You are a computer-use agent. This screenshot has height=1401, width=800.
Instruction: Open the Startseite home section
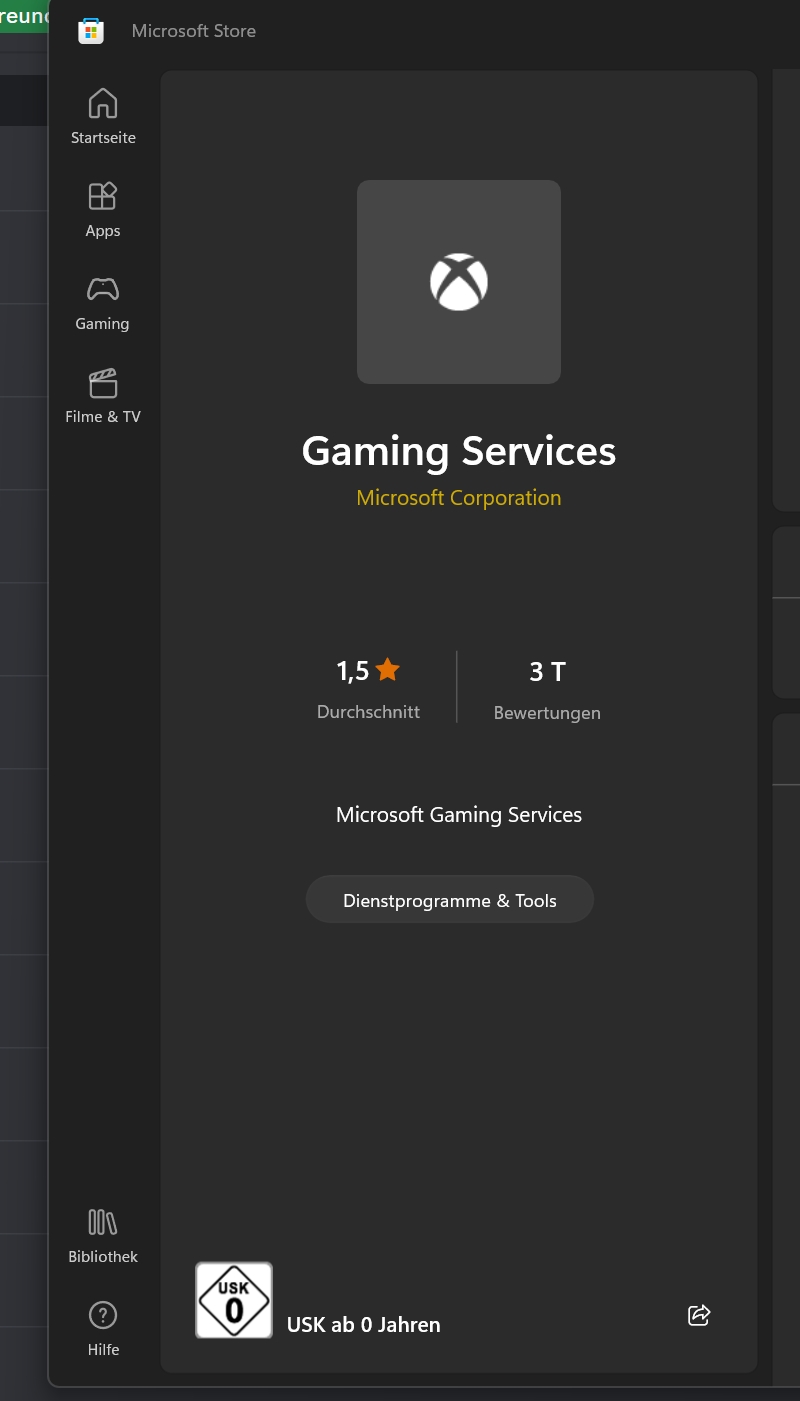103,117
